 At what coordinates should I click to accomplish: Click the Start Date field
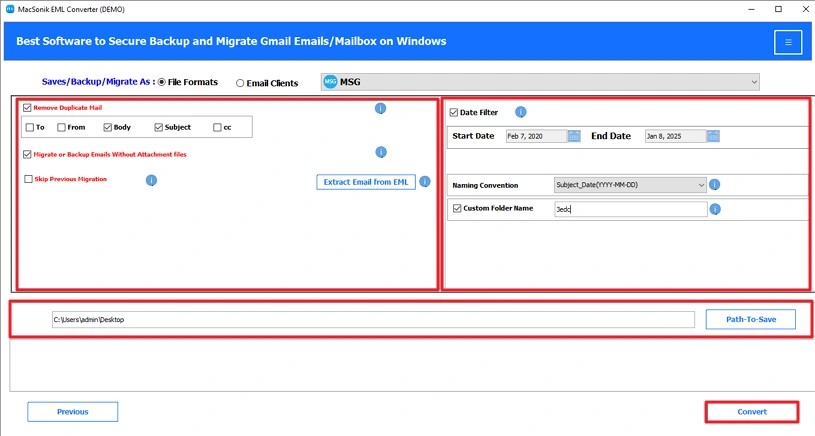(x=536, y=136)
